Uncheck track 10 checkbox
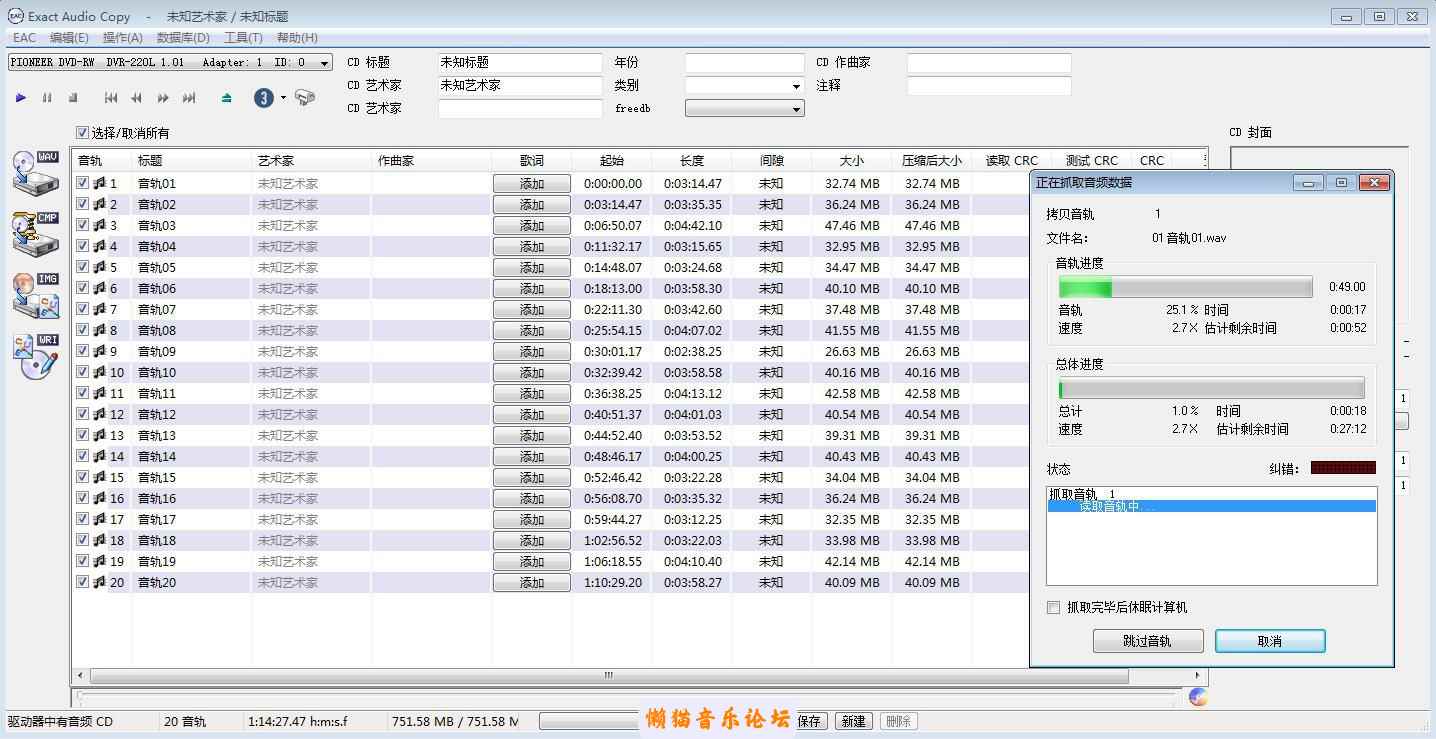1436x739 pixels. 83,372
